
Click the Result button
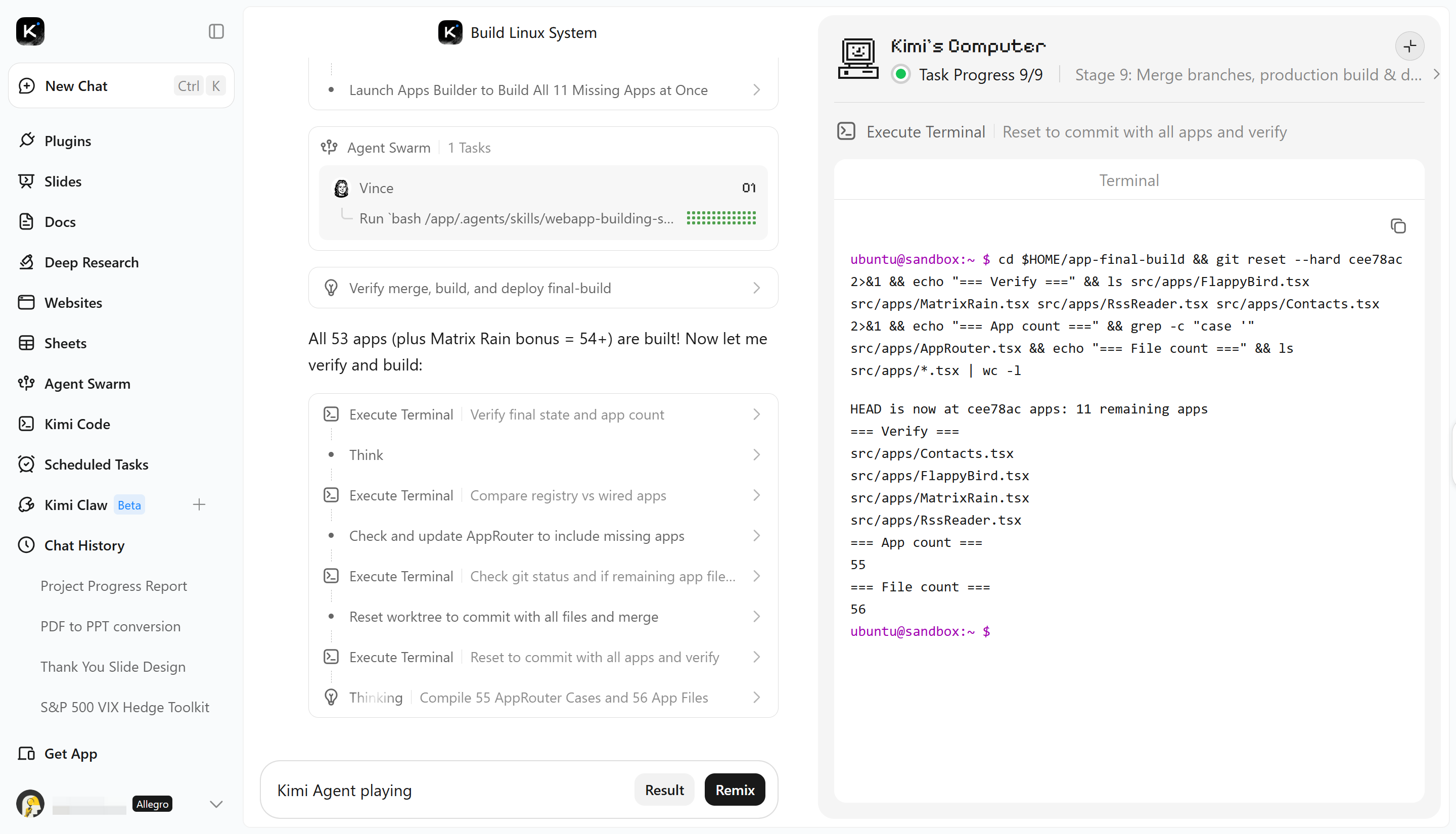click(x=664, y=790)
